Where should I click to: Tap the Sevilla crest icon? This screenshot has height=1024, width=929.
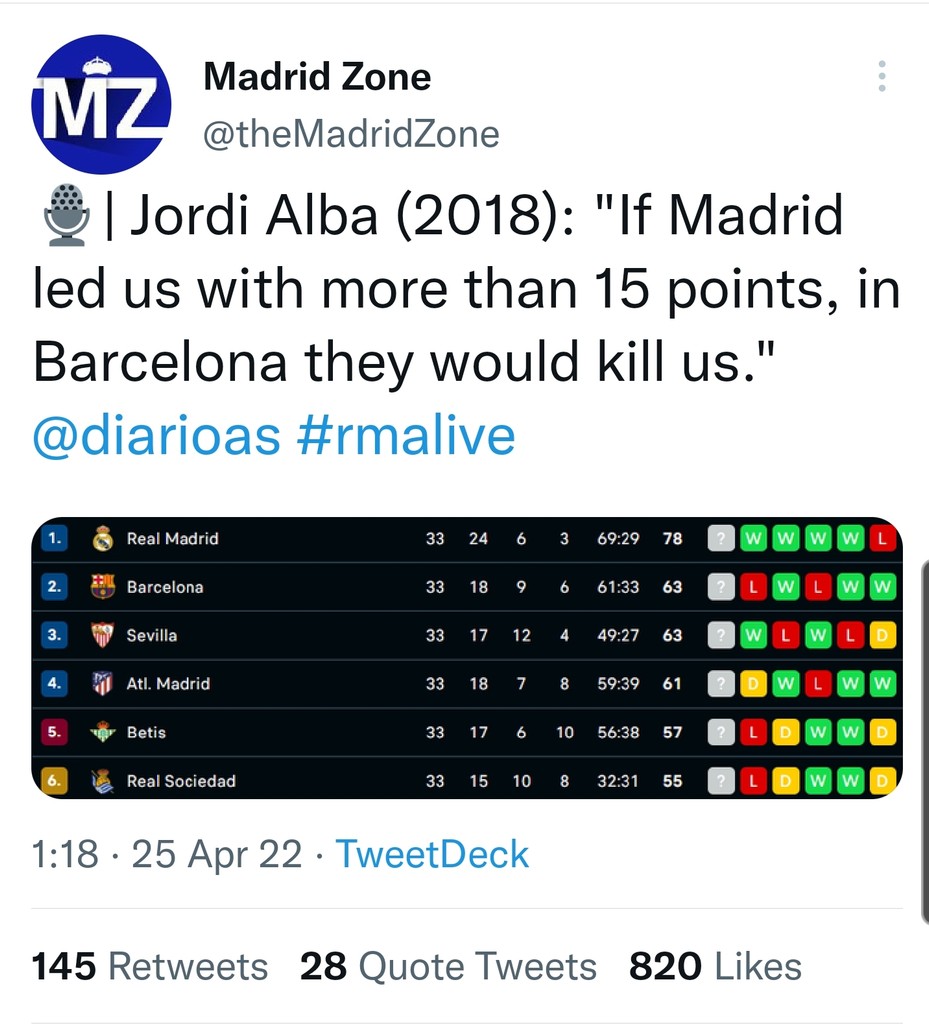coord(102,635)
